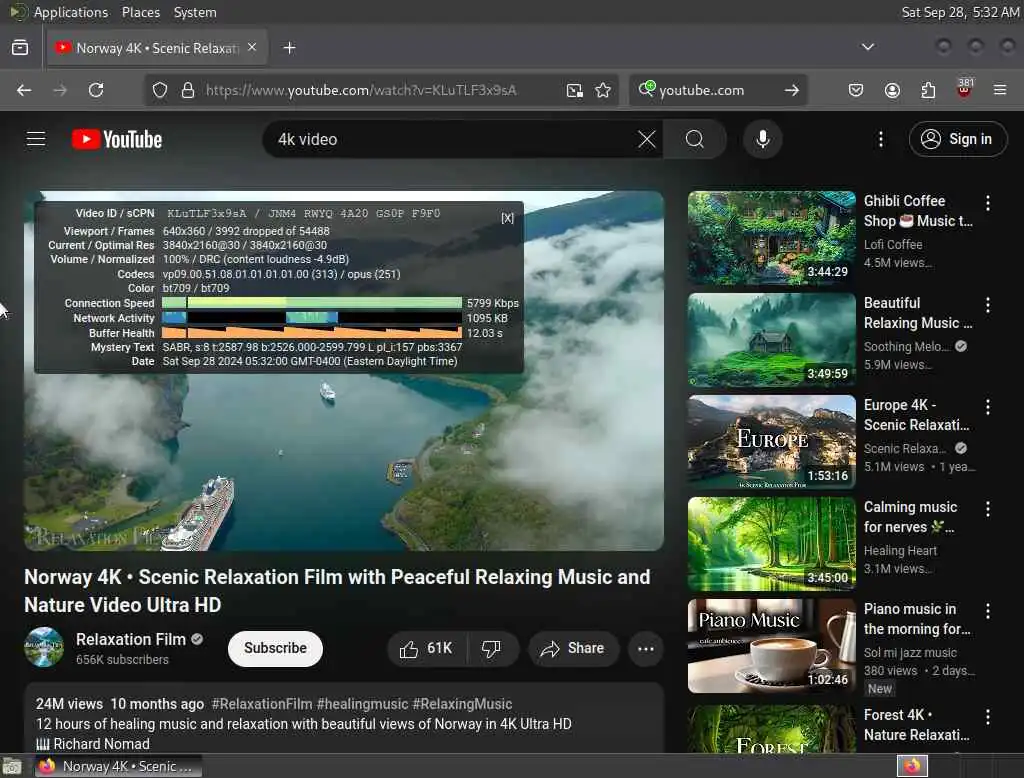Click #healingmusic hashtag
Viewport: 1024px width, 778px height.
[362, 704]
